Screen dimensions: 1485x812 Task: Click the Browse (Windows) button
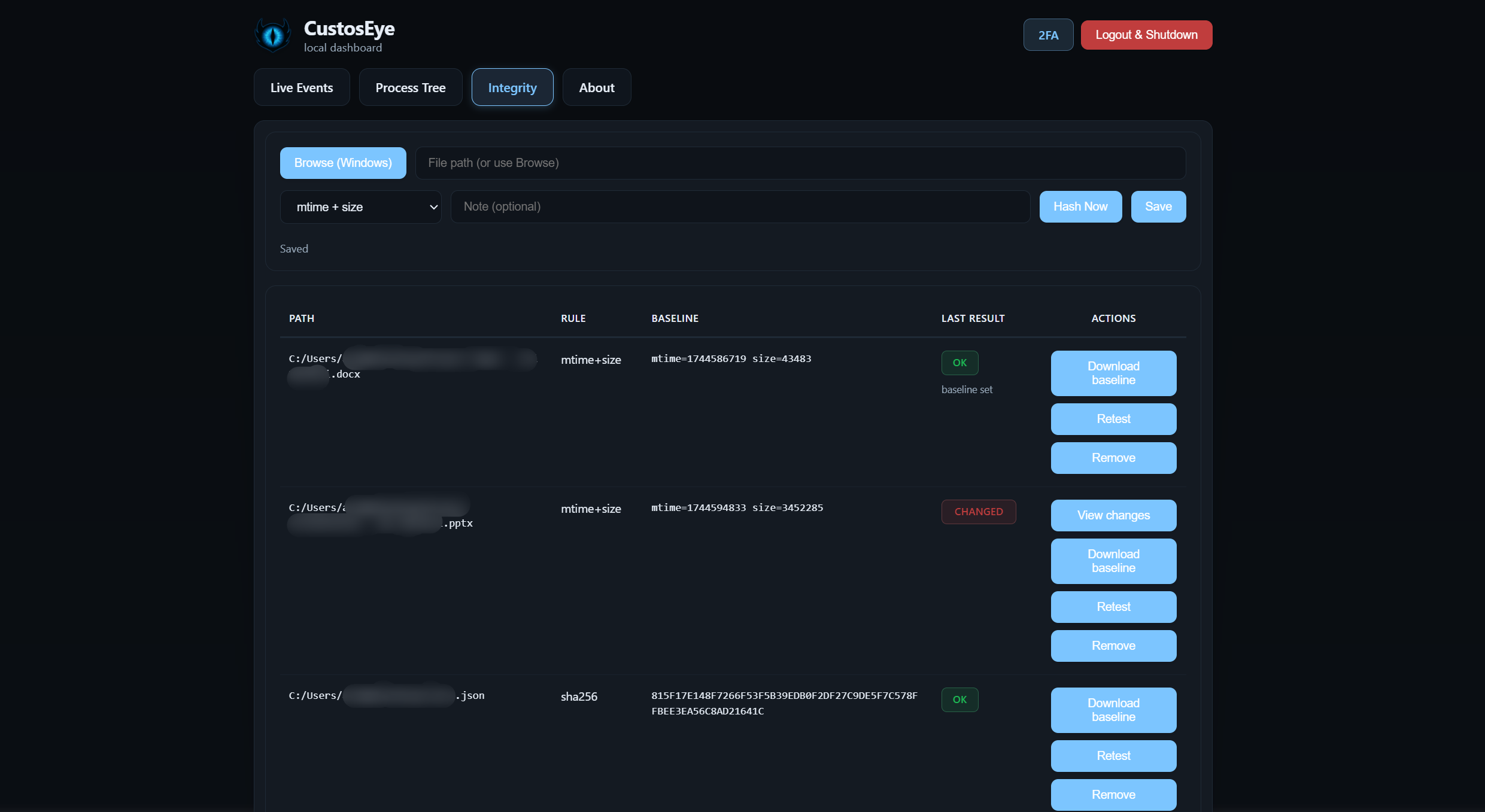point(342,163)
